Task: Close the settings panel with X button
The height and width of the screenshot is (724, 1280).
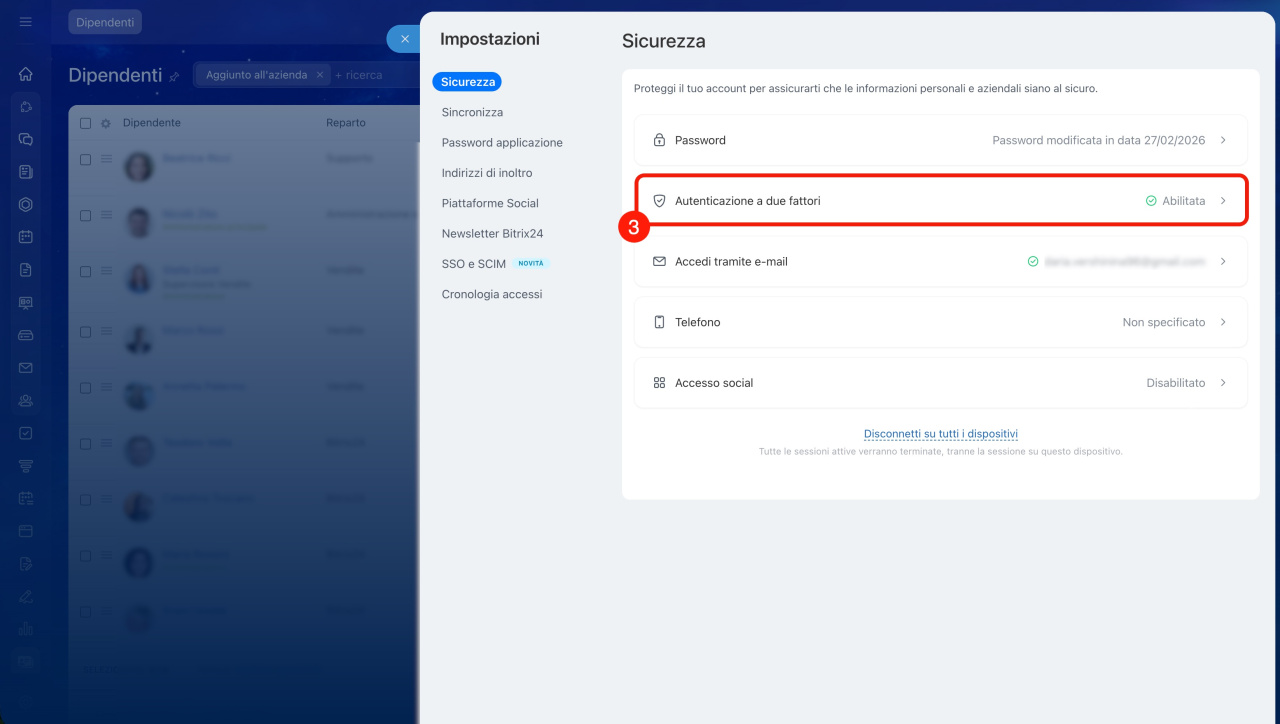Action: click(x=404, y=39)
